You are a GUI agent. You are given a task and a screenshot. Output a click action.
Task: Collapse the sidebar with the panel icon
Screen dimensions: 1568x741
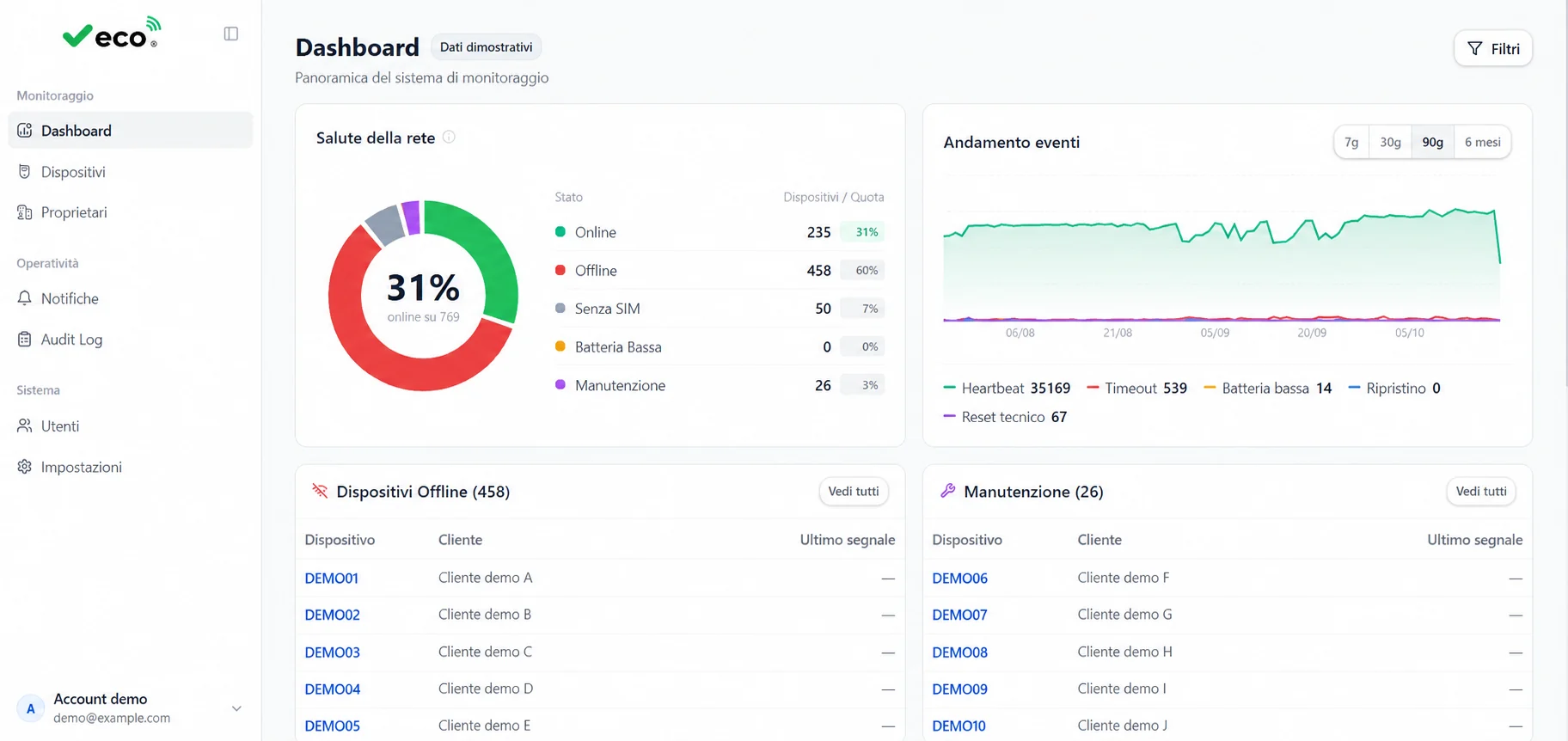(x=231, y=34)
